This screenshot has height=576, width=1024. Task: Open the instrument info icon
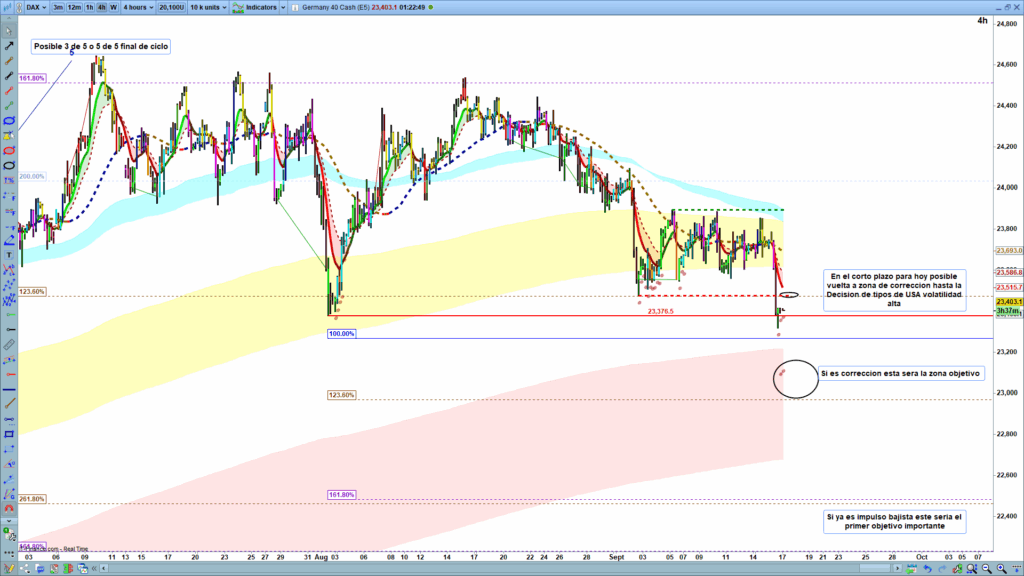coord(294,7)
